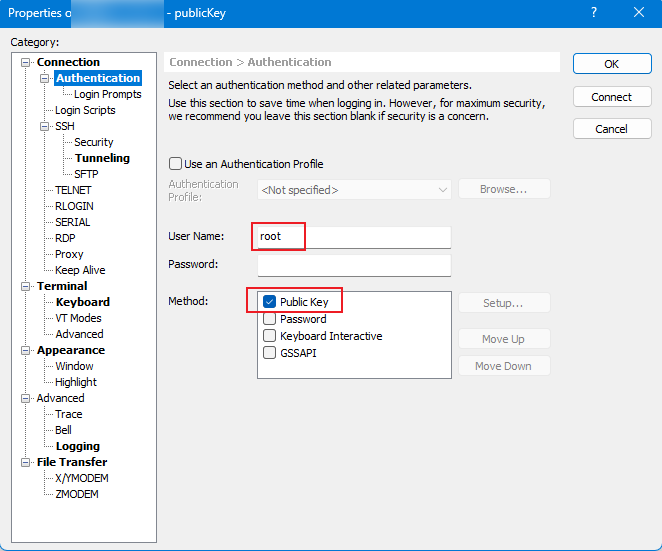Viewport: 662px width, 551px height.
Task: Click the help question mark icon
Action: [594, 12]
